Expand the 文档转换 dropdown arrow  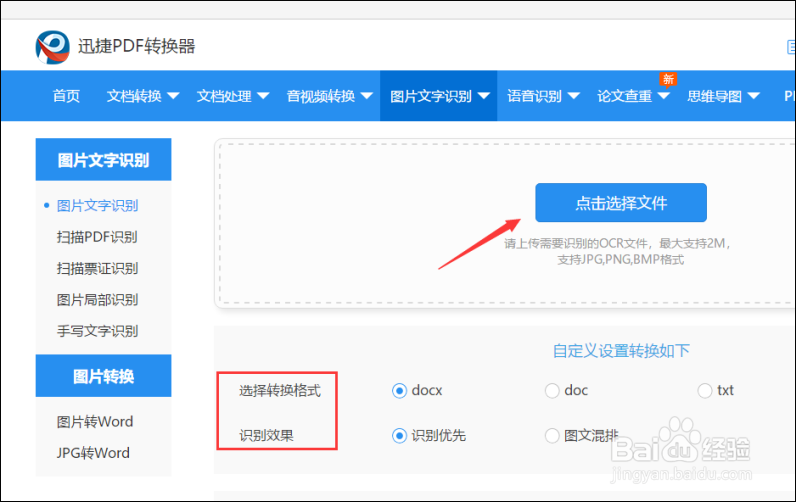coord(173,96)
